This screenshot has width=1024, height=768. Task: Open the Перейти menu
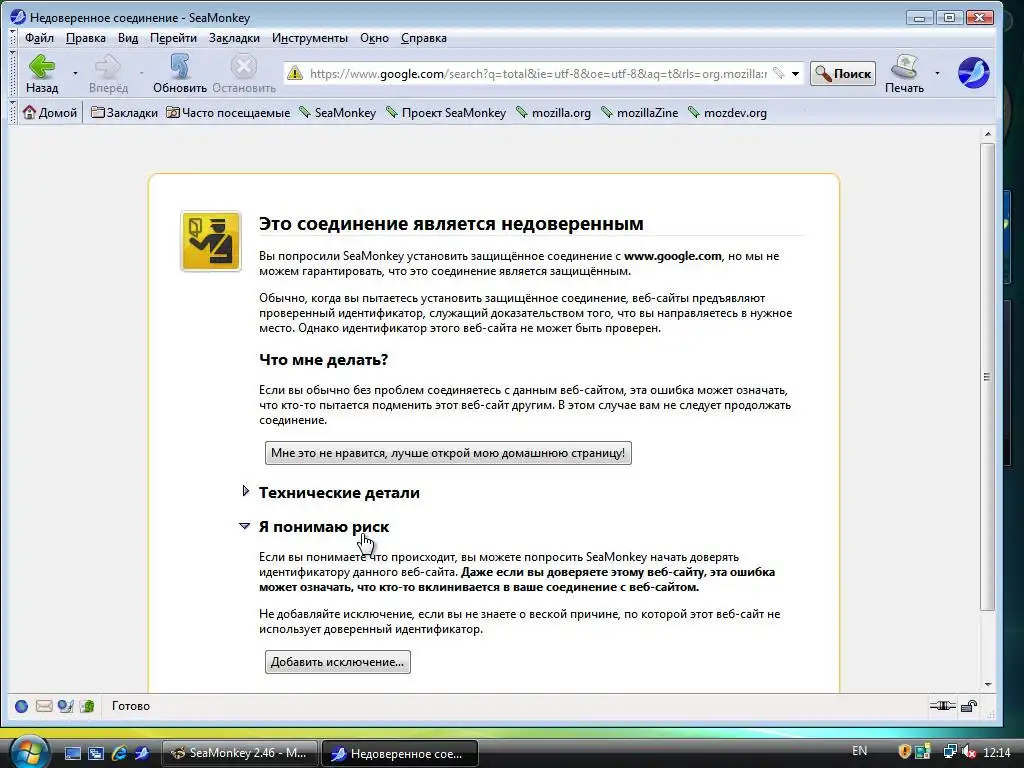point(173,38)
